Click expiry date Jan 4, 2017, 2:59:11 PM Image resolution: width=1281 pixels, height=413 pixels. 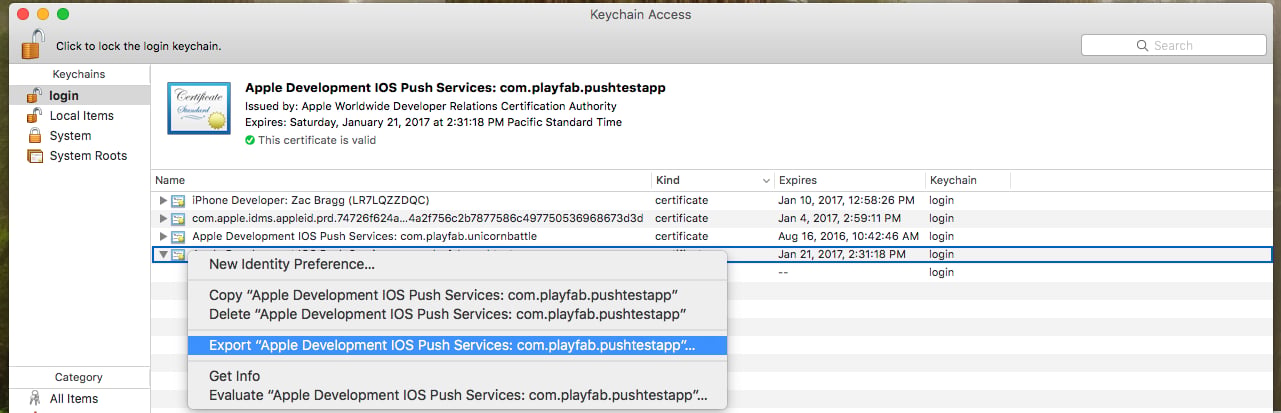839,218
